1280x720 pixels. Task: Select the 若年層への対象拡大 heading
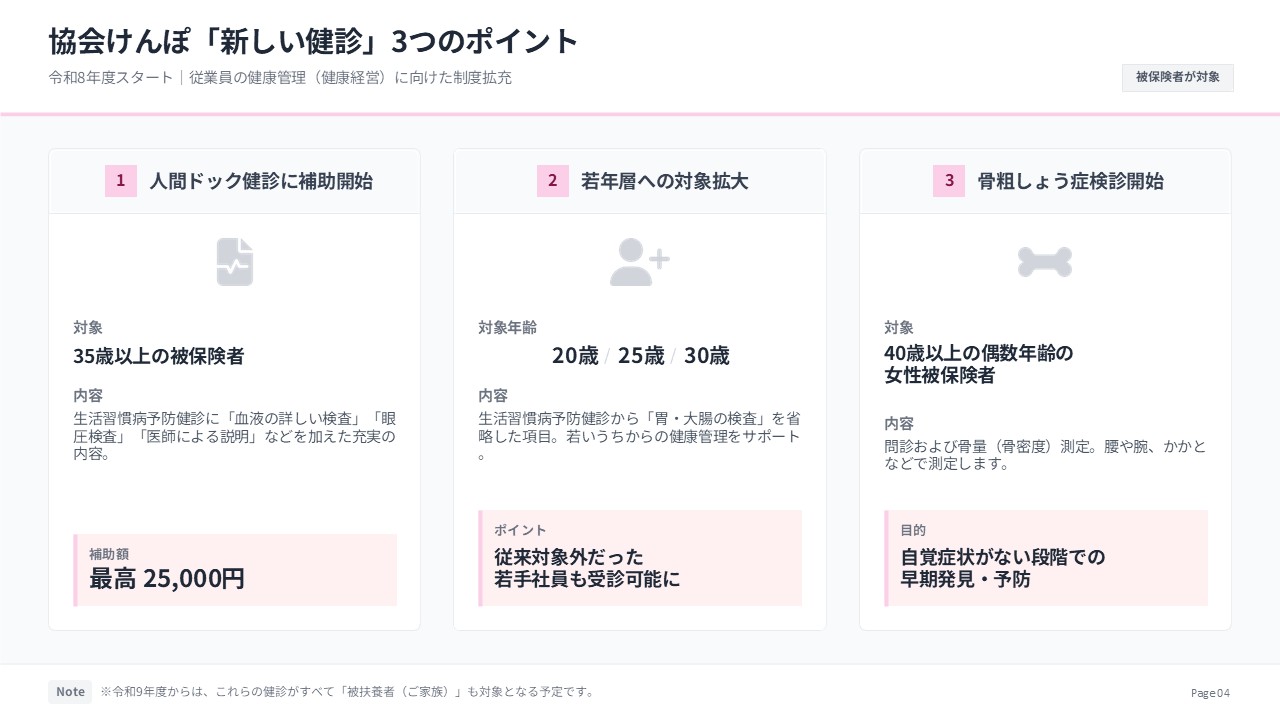664,181
